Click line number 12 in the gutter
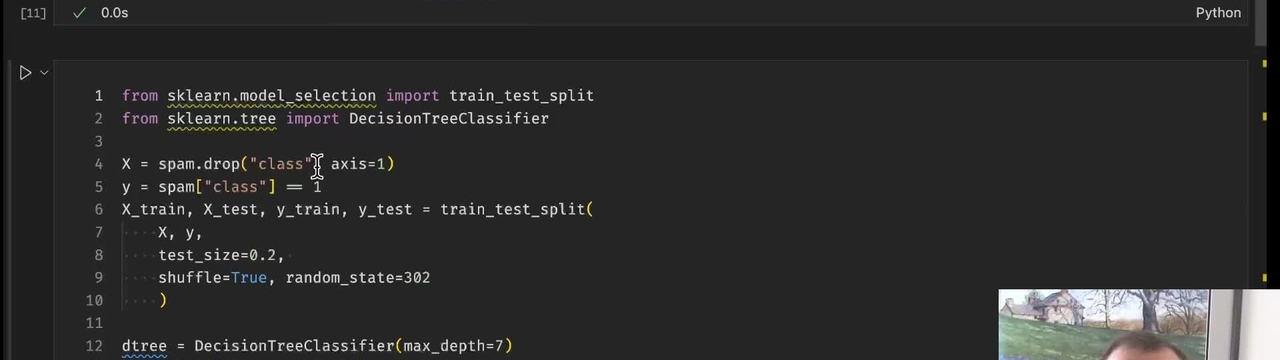Screen dimensions: 1280x360 (94, 346)
